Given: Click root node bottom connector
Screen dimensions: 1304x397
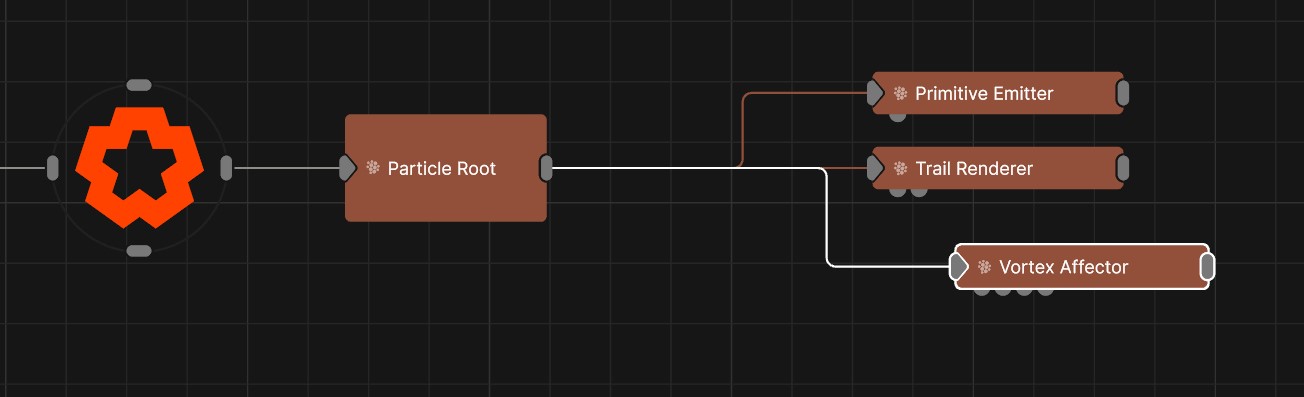Looking at the screenshot, I should pyautogui.click(x=140, y=250).
